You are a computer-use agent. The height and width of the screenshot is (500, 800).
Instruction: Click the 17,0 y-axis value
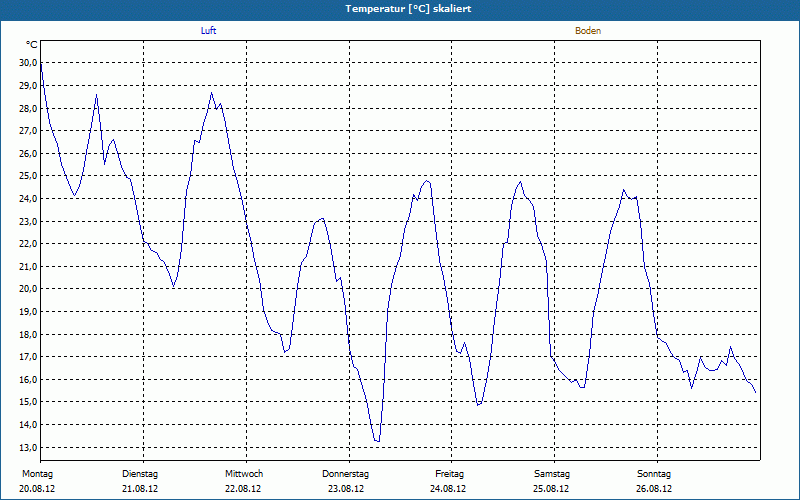pos(28,357)
